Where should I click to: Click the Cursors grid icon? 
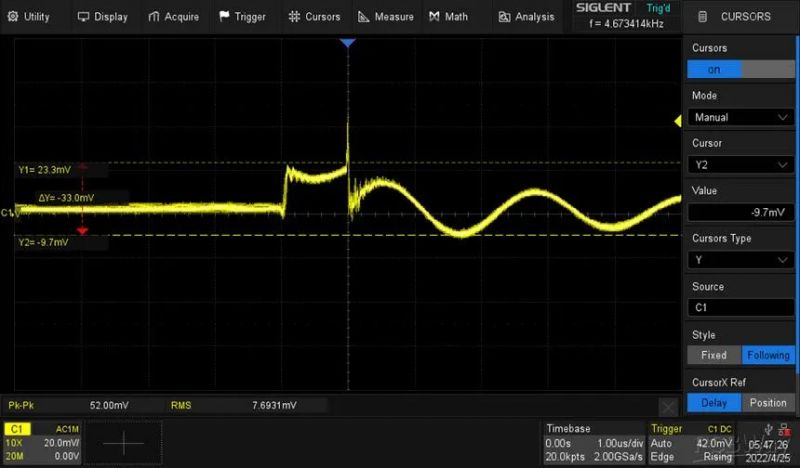(294, 16)
